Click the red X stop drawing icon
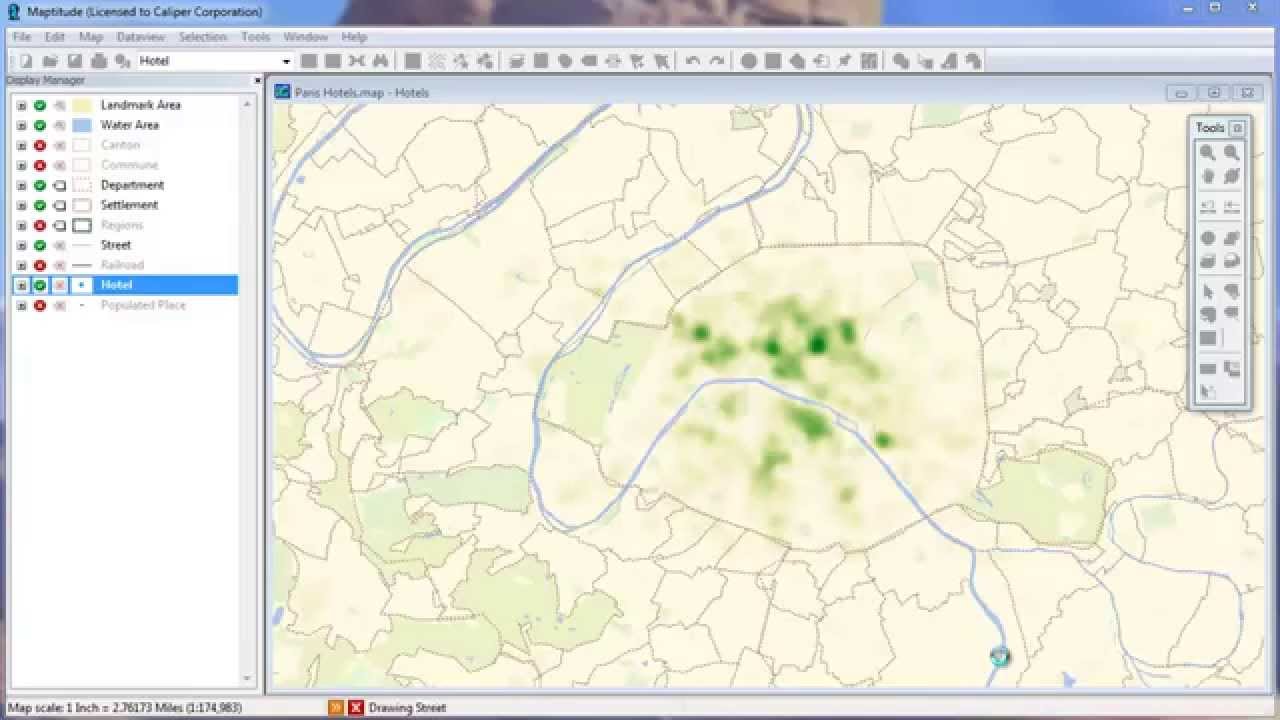The height and width of the screenshot is (720, 1280). click(356, 708)
